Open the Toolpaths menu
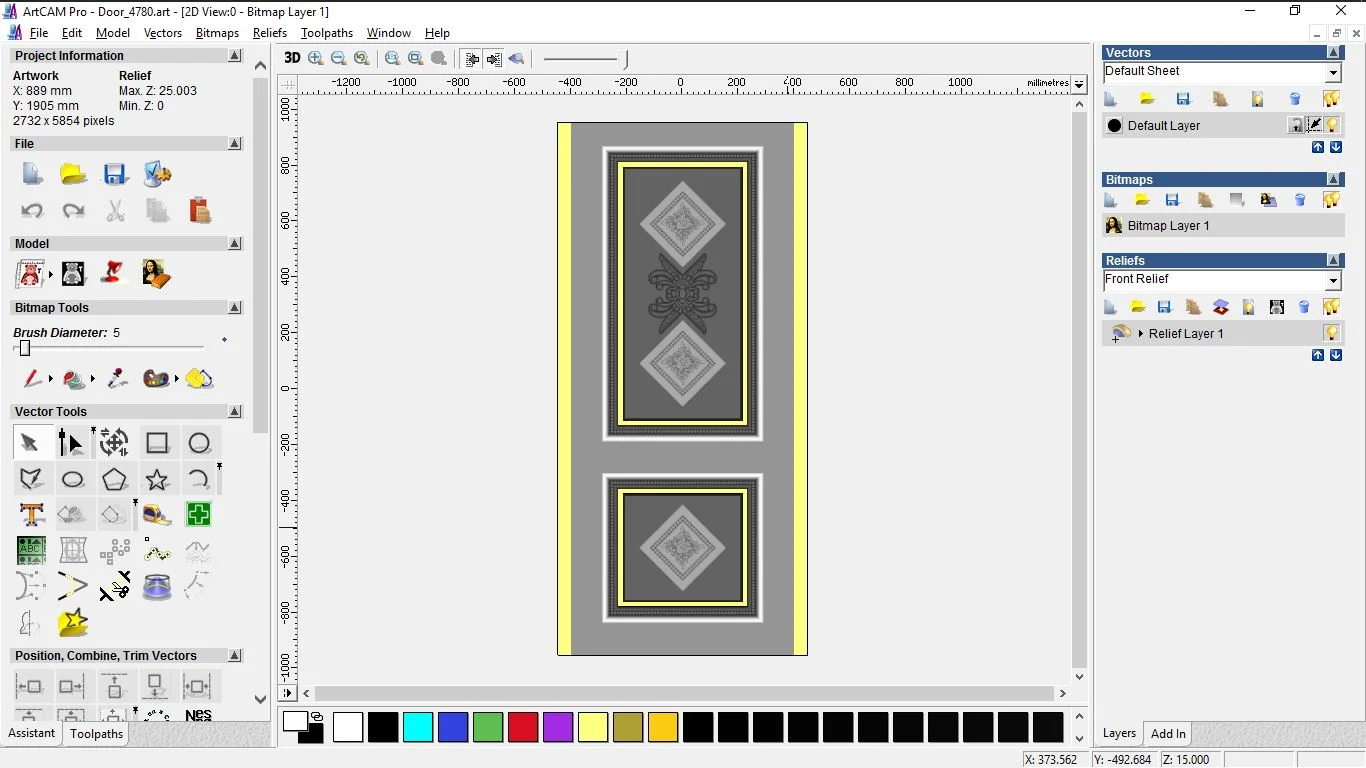Viewport: 1366px width, 768px height. 327,33
